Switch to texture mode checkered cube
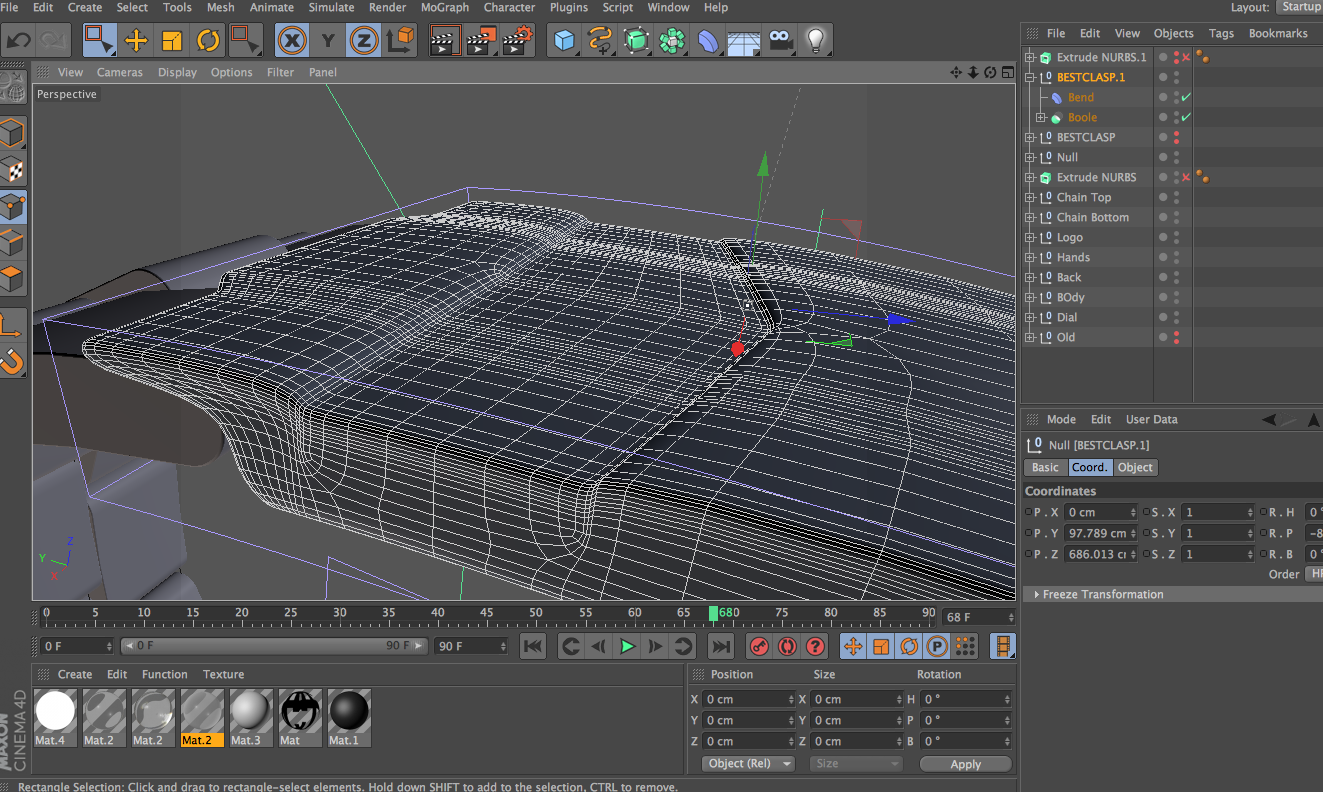1323x792 pixels. pyautogui.click(x=12, y=170)
